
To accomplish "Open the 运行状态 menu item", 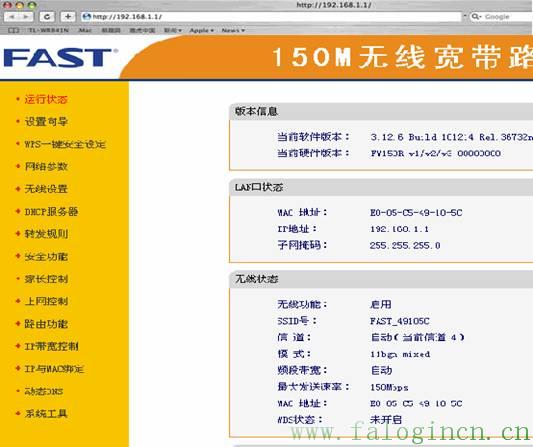I will (x=46, y=99).
